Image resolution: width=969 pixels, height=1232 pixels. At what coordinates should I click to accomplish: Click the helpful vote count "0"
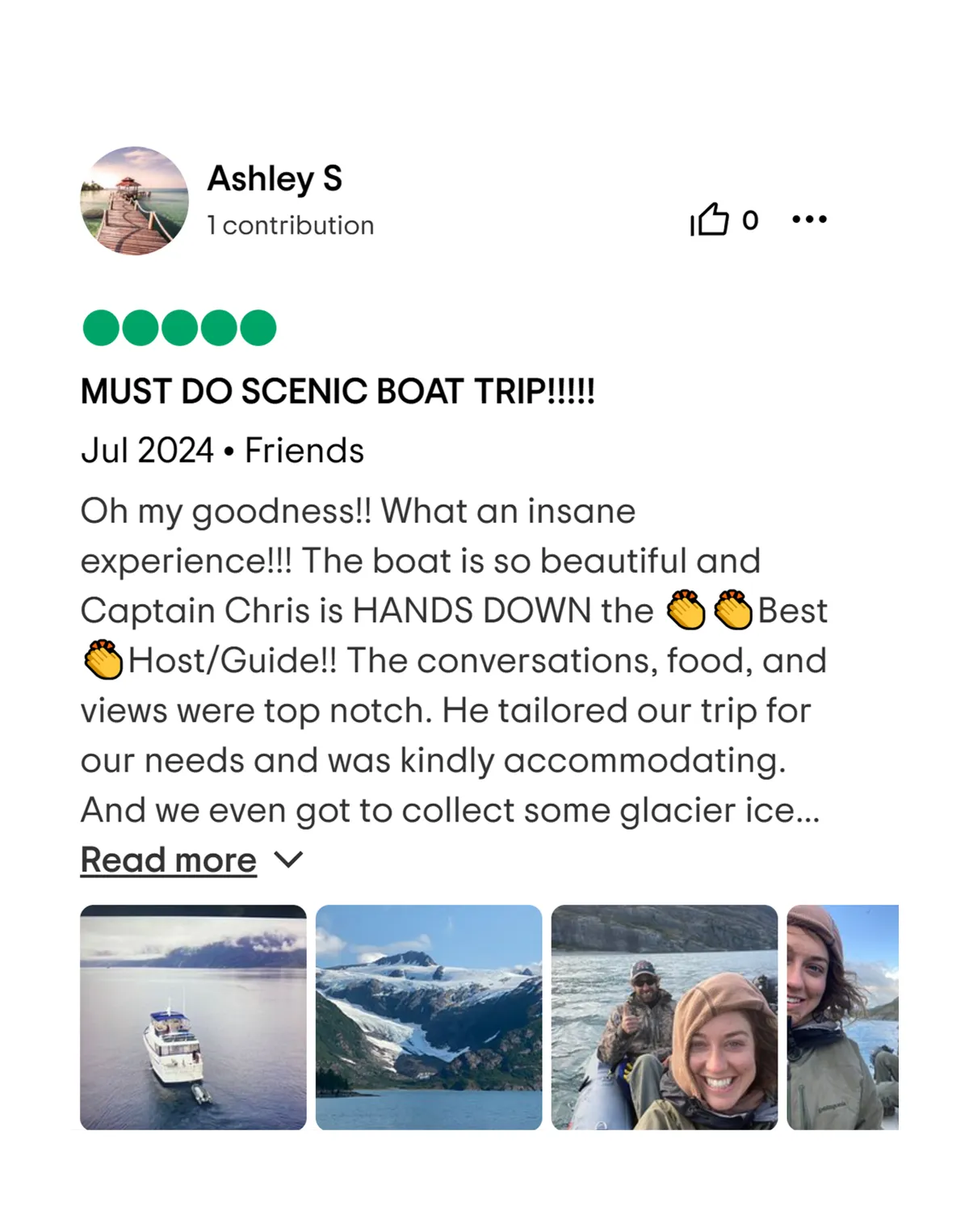coord(750,220)
